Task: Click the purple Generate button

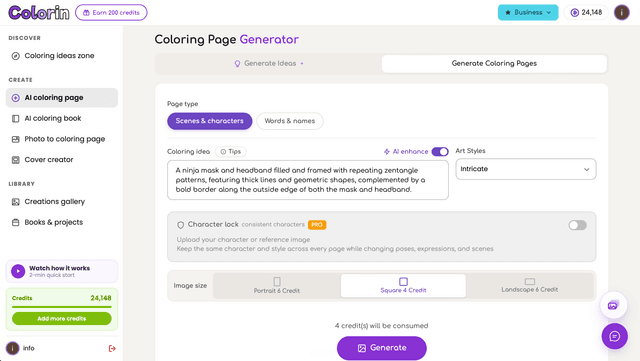Action: coord(382,348)
